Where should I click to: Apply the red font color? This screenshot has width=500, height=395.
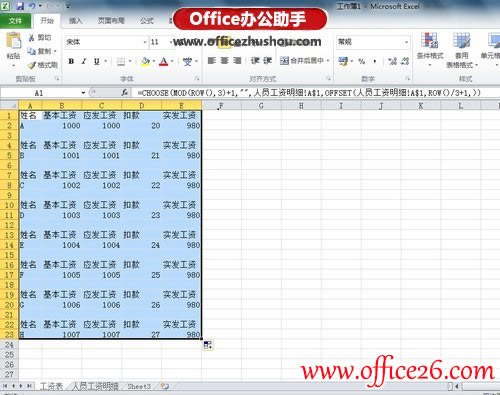tap(164, 61)
